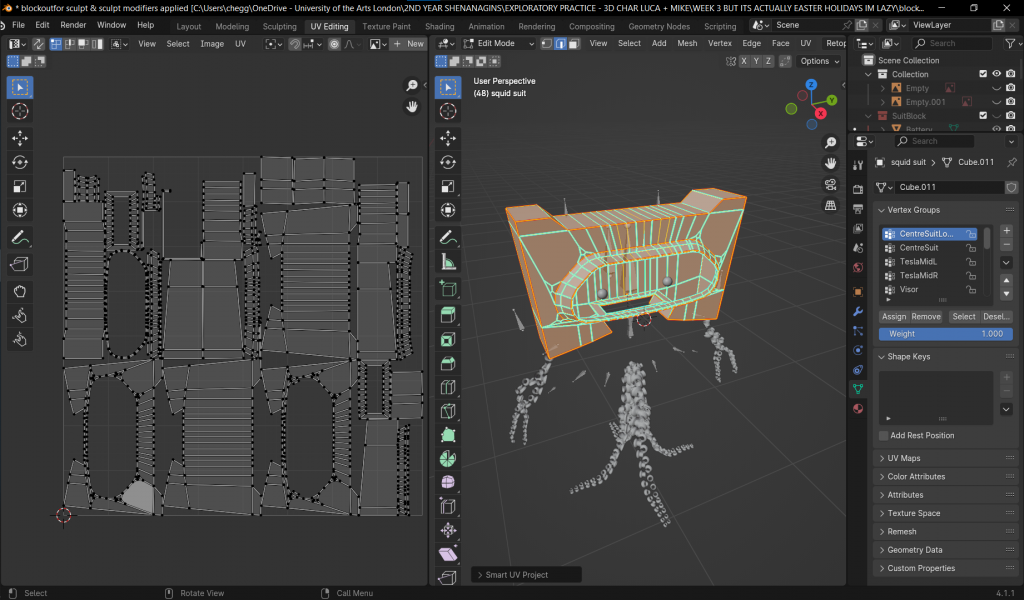Open the vertex group specials dropdown arrow

(1006, 262)
